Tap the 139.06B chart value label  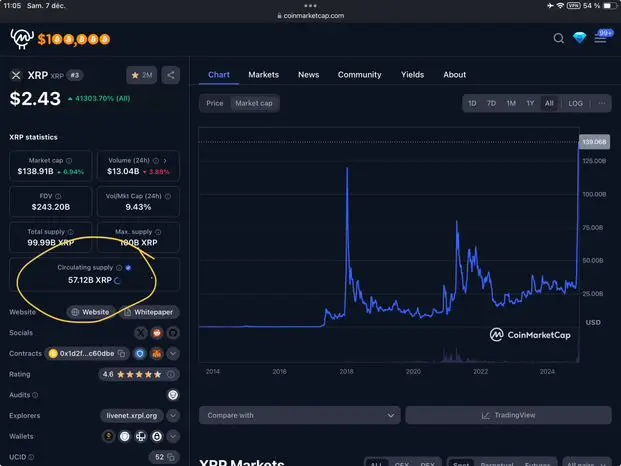(594, 142)
